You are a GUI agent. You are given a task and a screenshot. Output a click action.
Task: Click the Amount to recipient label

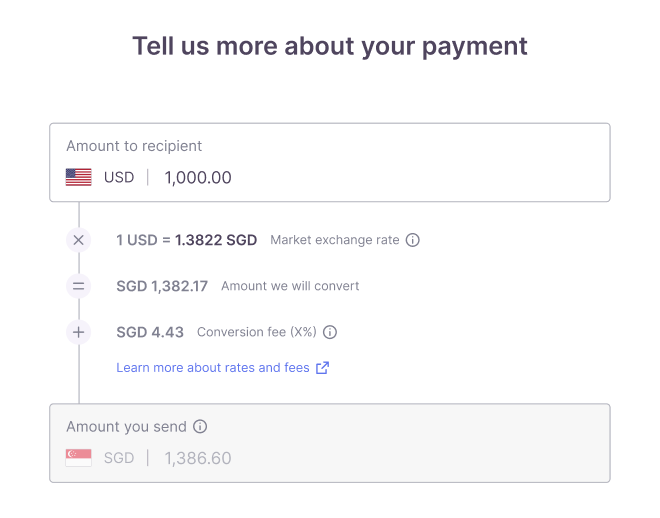[134, 146]
